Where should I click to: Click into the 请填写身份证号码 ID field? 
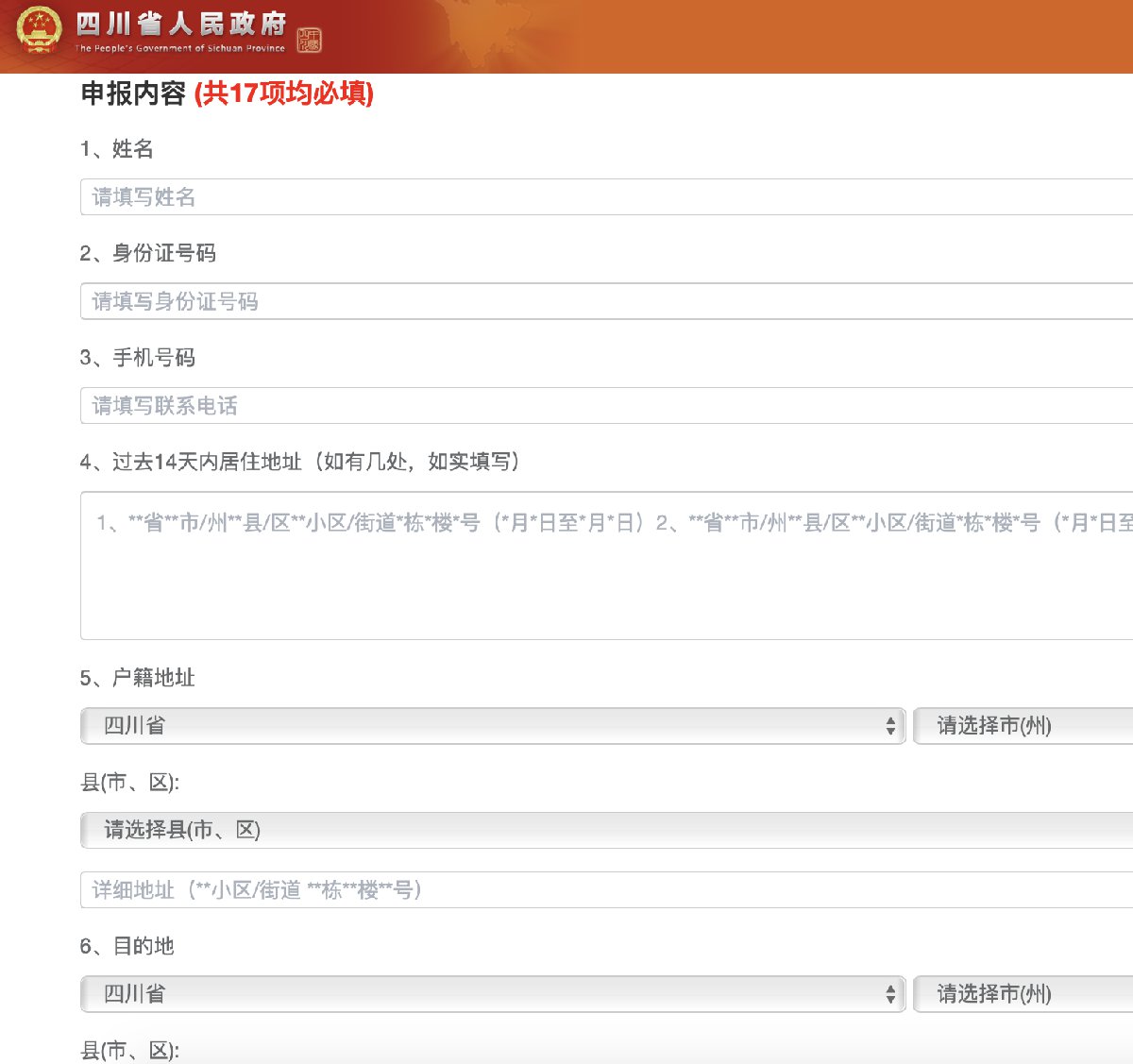click(606, 302)
